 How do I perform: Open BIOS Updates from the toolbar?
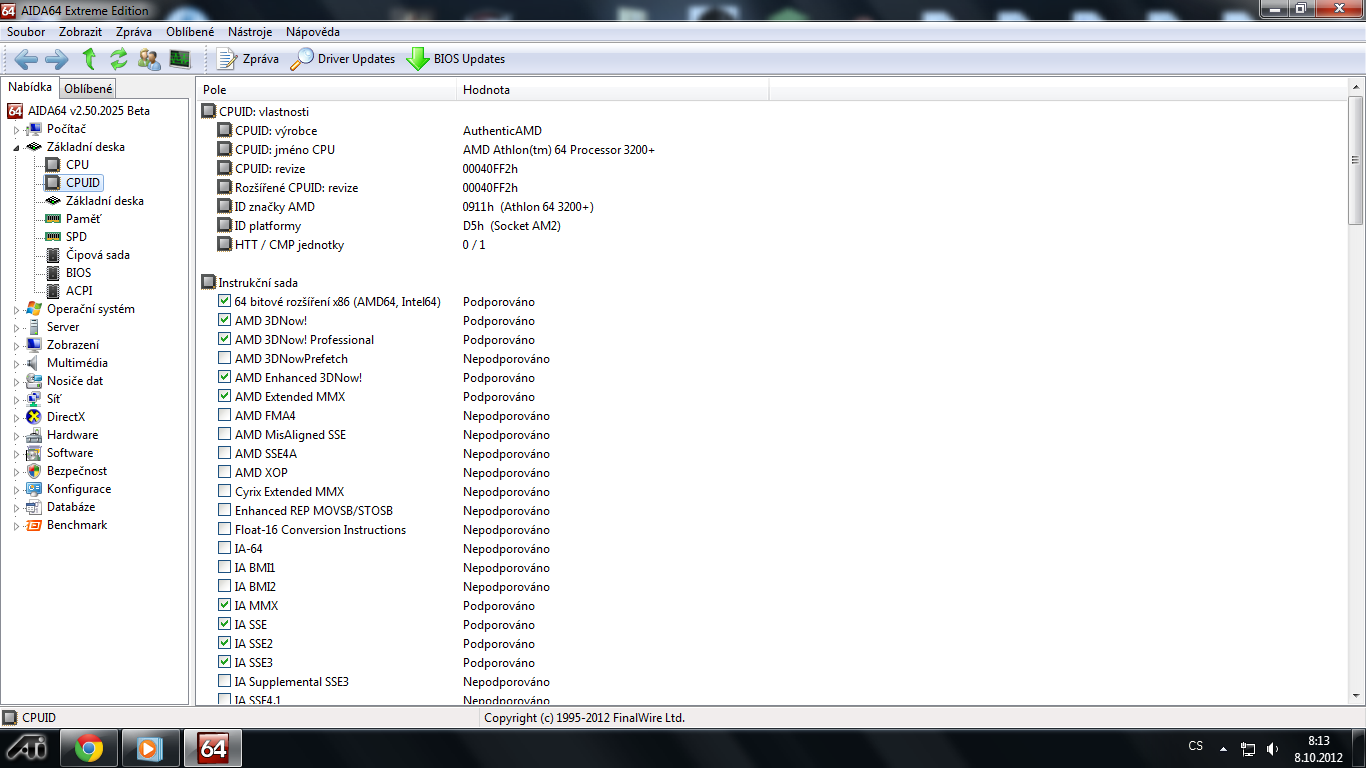tap(456, 59)
